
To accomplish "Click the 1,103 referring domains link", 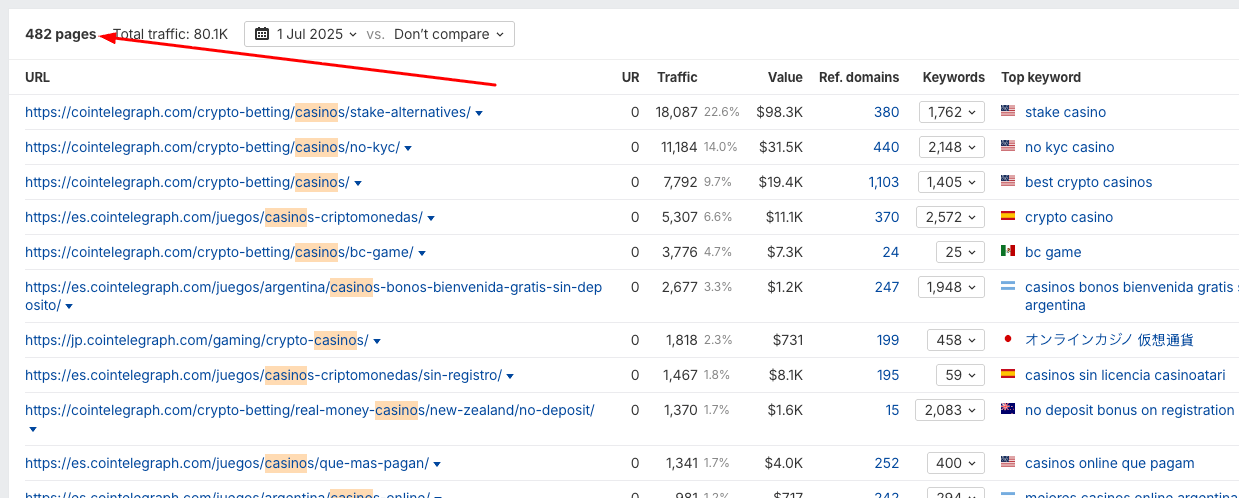I will tap(883, 182).
